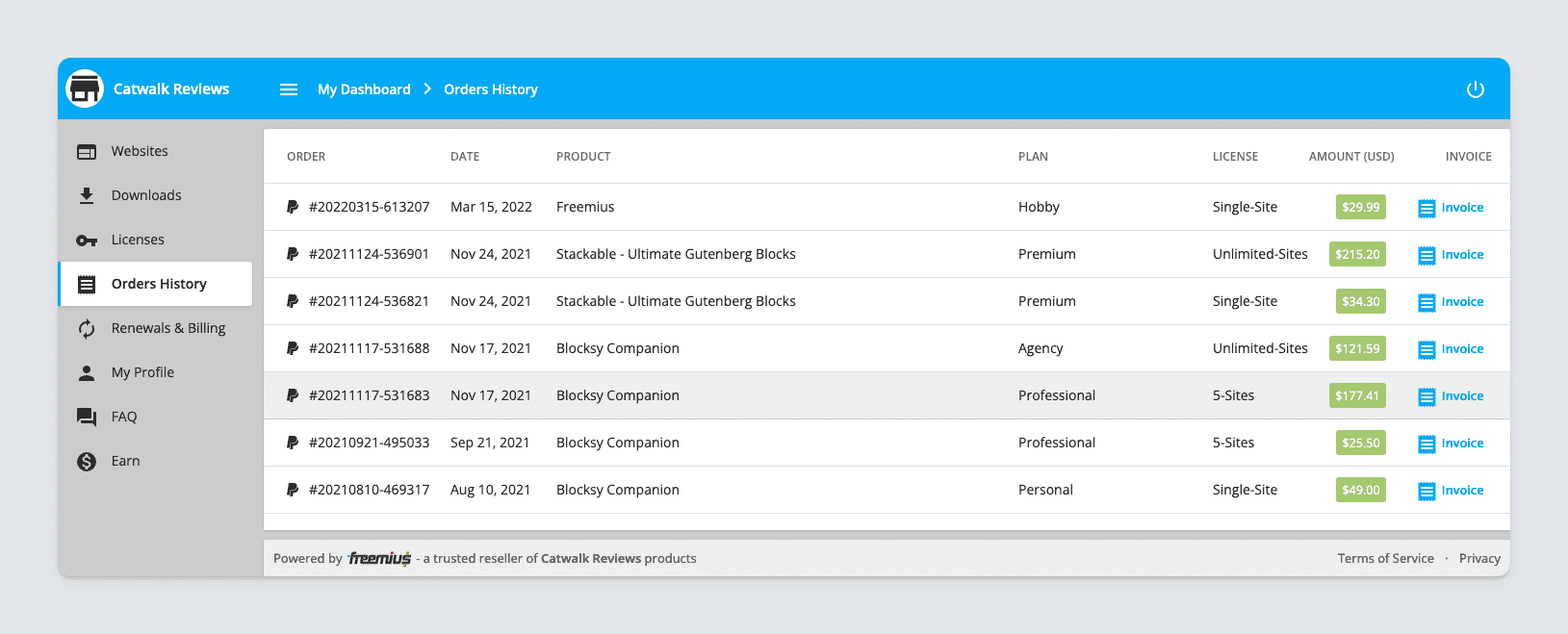This screenshot has height=634, width=1568.
Task: Click the $49.00 amount badge
Action: click(1361, 490)
